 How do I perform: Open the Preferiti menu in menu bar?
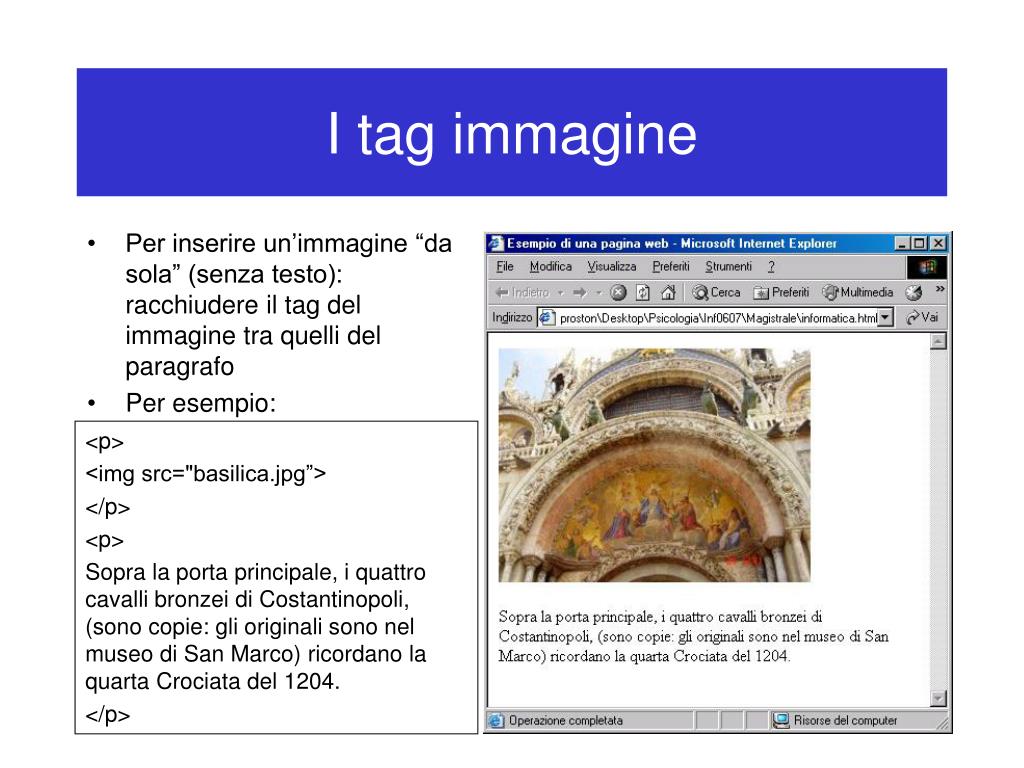pyautogui.click(x=671, y=266)
